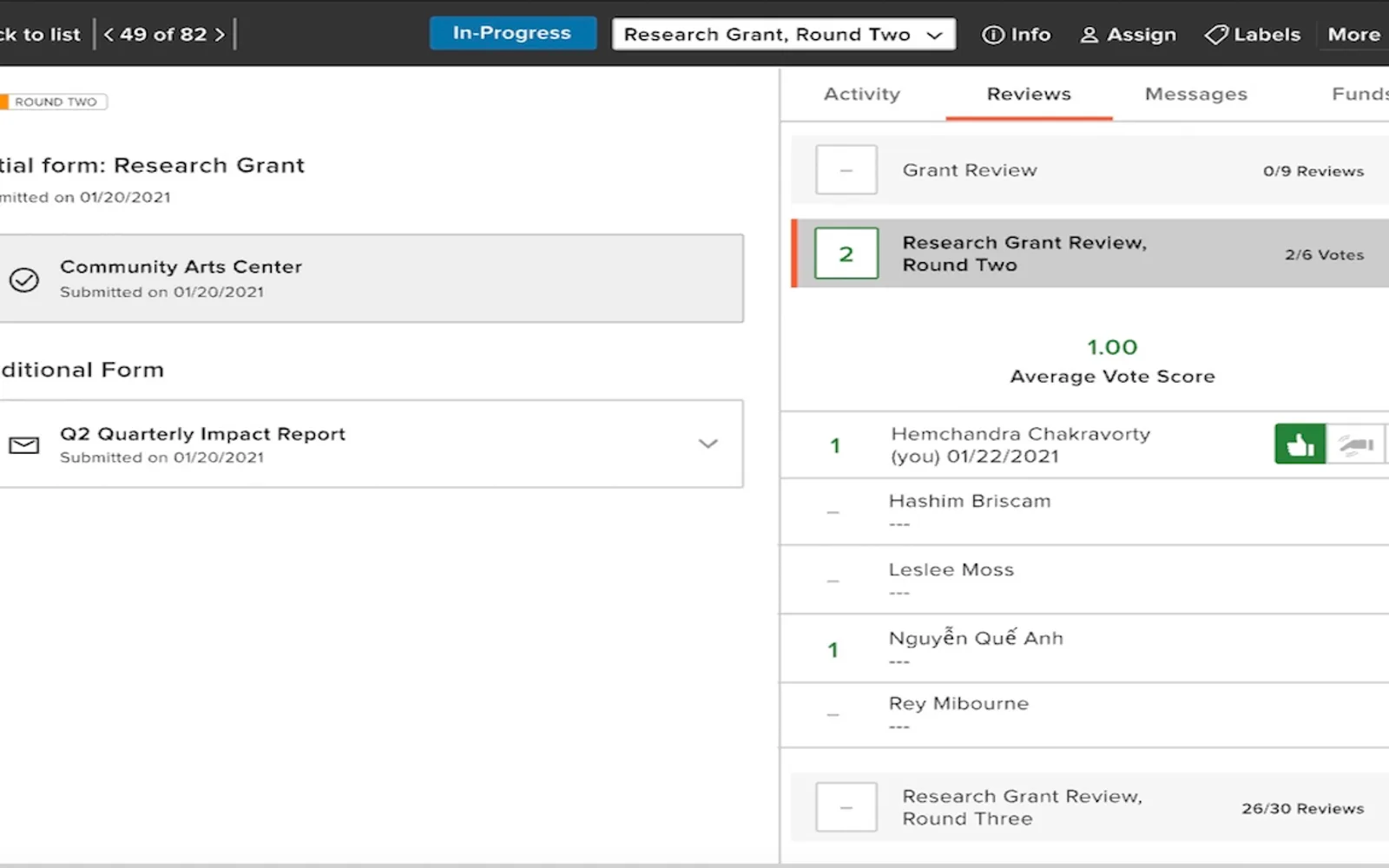Click the 1.00 Average Vote Score value
Viewport: 1389px width, 868px height.
pos(1112,347)
